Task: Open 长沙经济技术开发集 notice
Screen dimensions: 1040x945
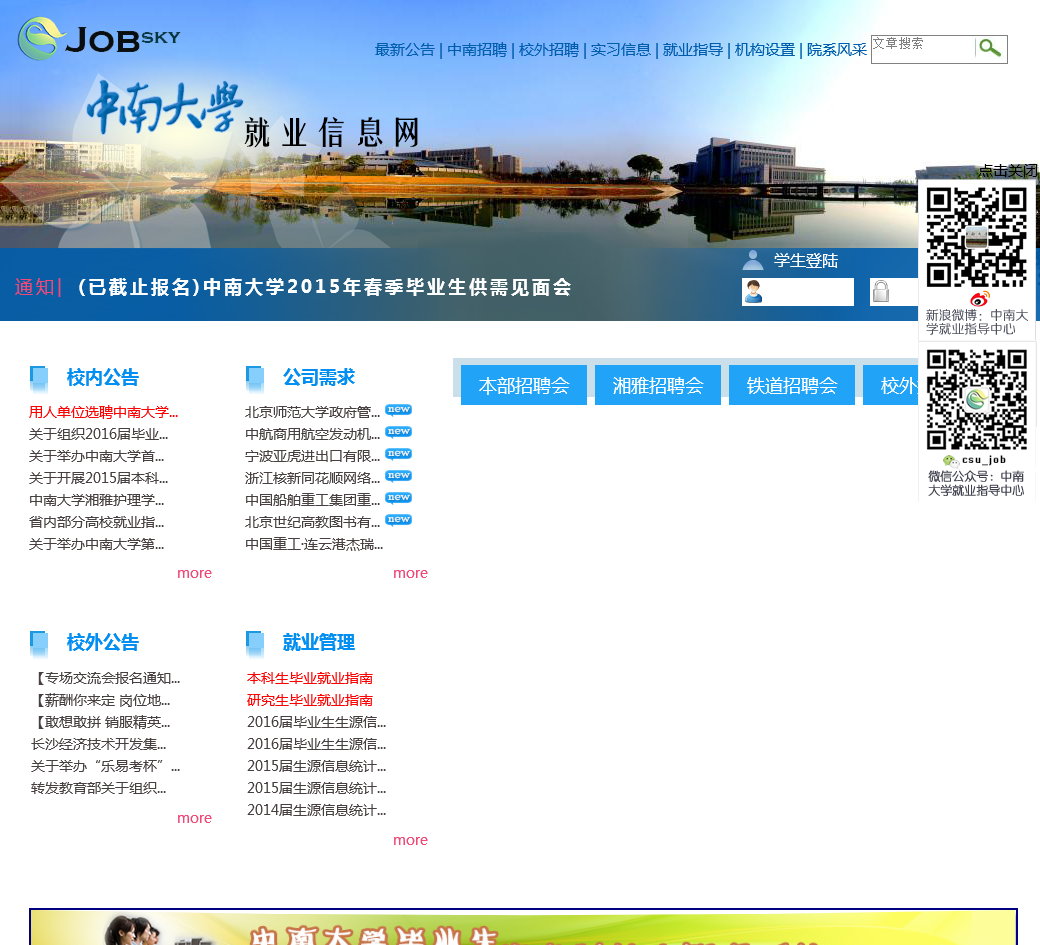Action: coord(98,743)
